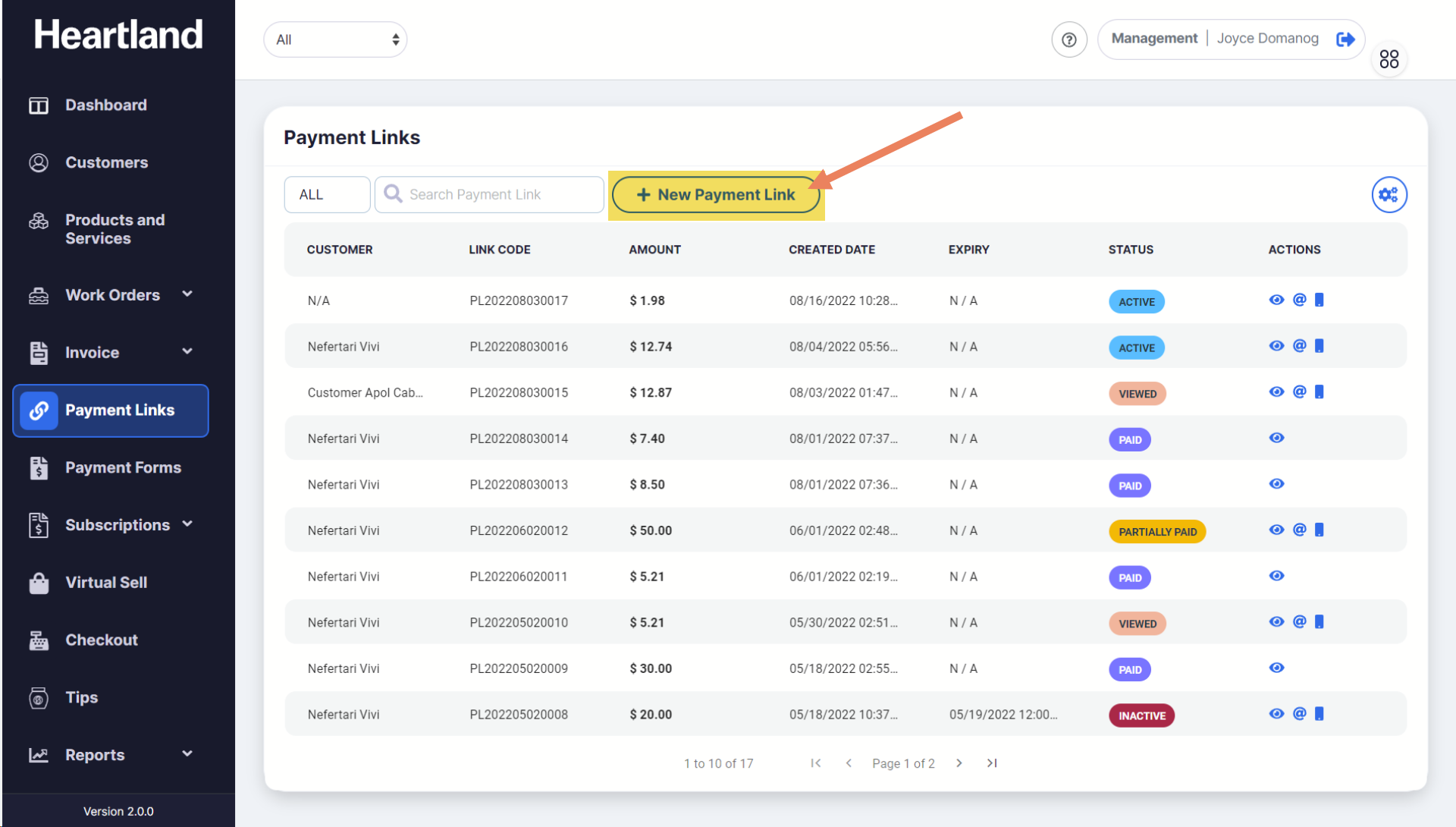View details of link PL202208030015

[x=1276, y=392]
